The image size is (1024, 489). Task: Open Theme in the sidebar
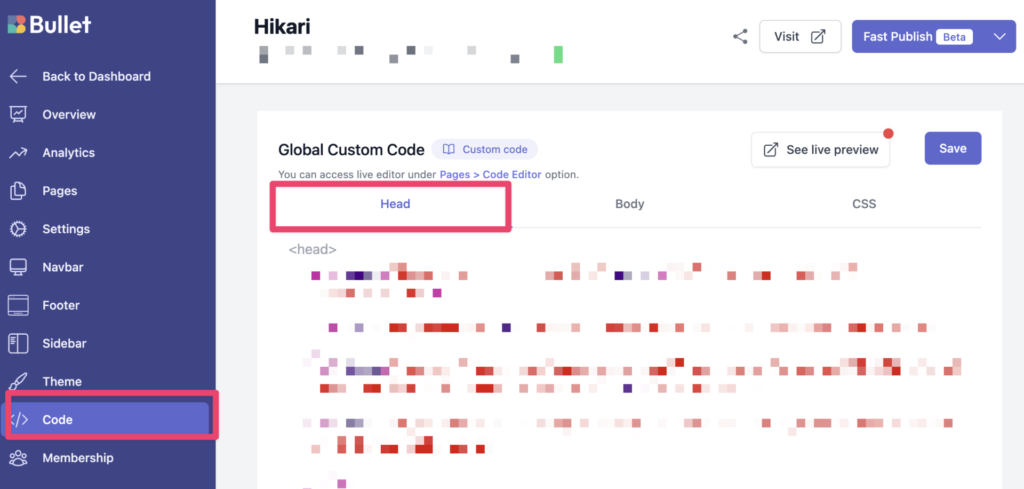(62, 381)
